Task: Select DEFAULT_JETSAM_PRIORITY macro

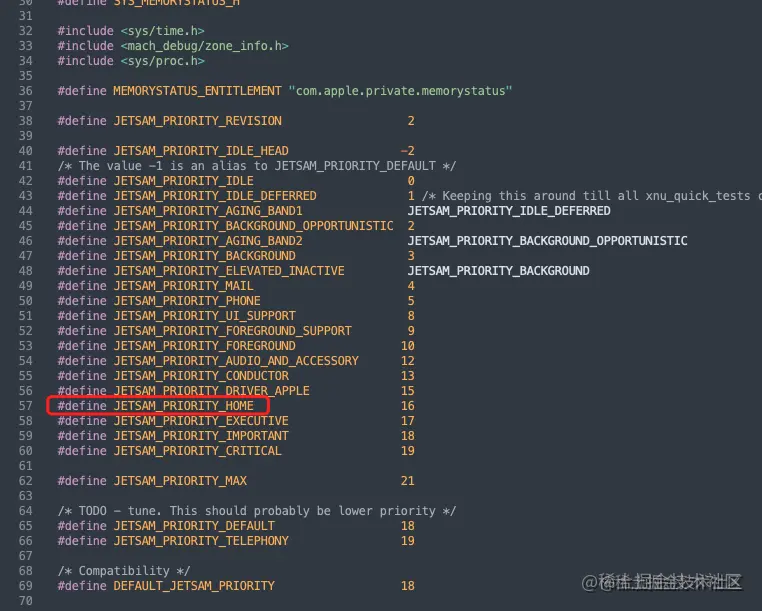Action: pyautogui.click(x=194, y=586)
